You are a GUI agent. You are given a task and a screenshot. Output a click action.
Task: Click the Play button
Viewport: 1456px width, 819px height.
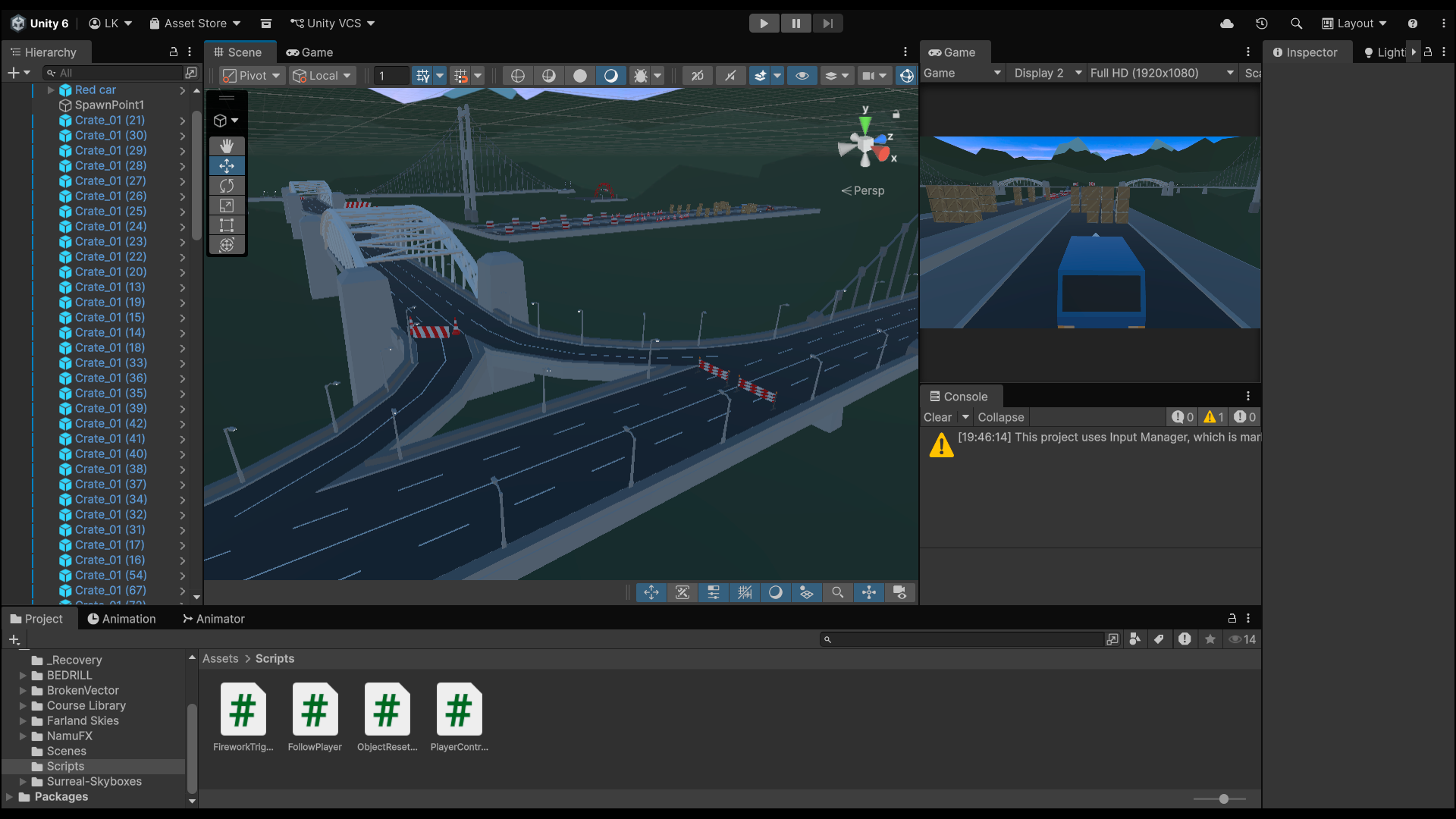(x=764, y=24)
